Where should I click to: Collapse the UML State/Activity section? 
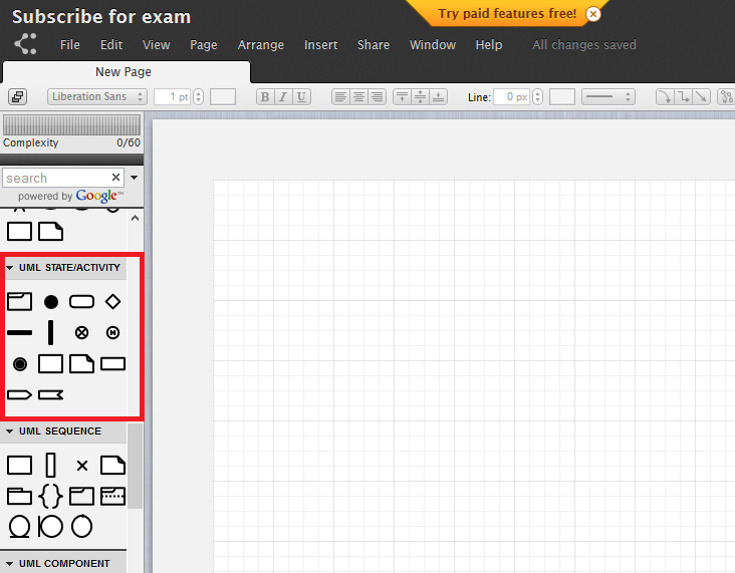(x=9, y=268)
